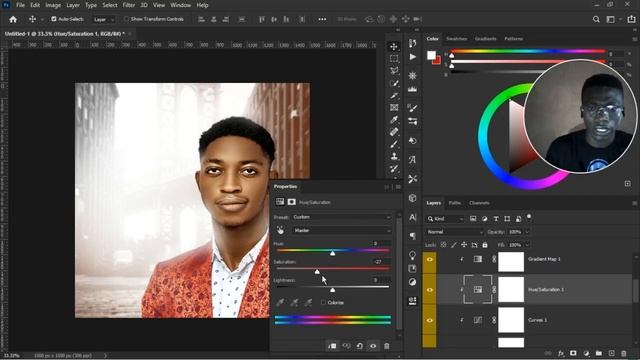The image size is (640, 360).
Task: Open the Paragraph panel icon
Action: [x=413, y=236]
